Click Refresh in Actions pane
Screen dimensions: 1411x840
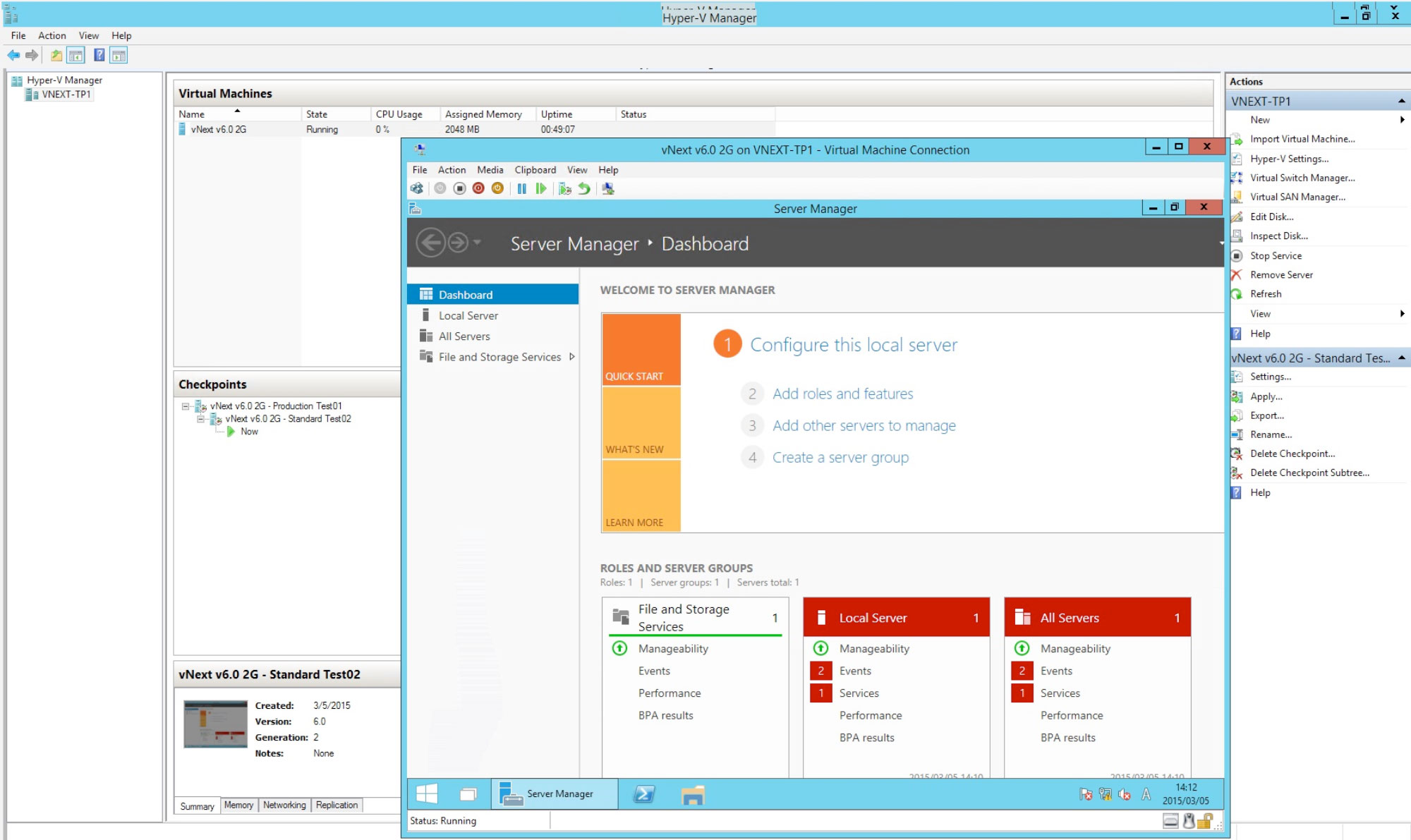click(x=1266, y=293)
